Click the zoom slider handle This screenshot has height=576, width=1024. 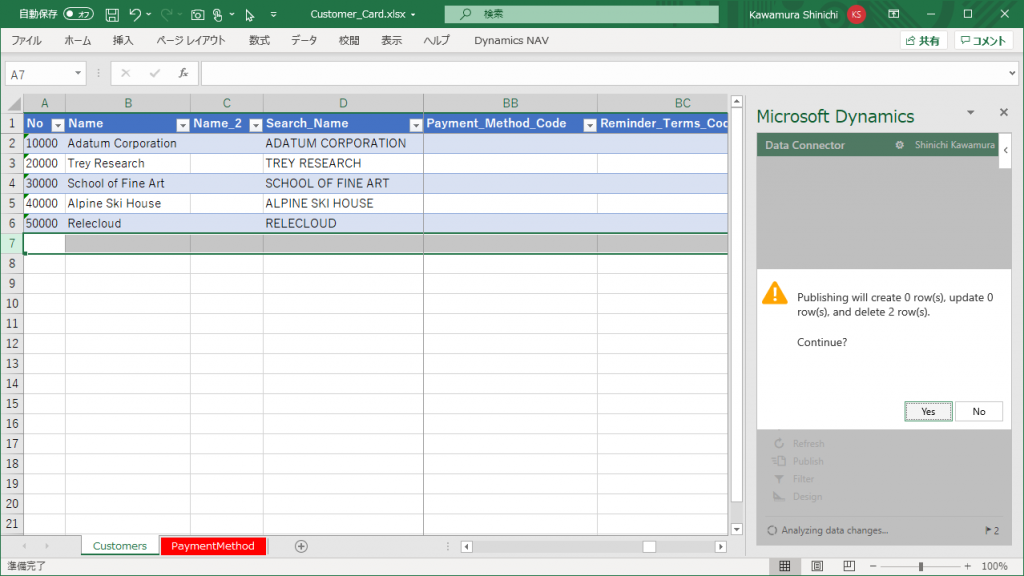pyautogui.click(x=921, y=566)
